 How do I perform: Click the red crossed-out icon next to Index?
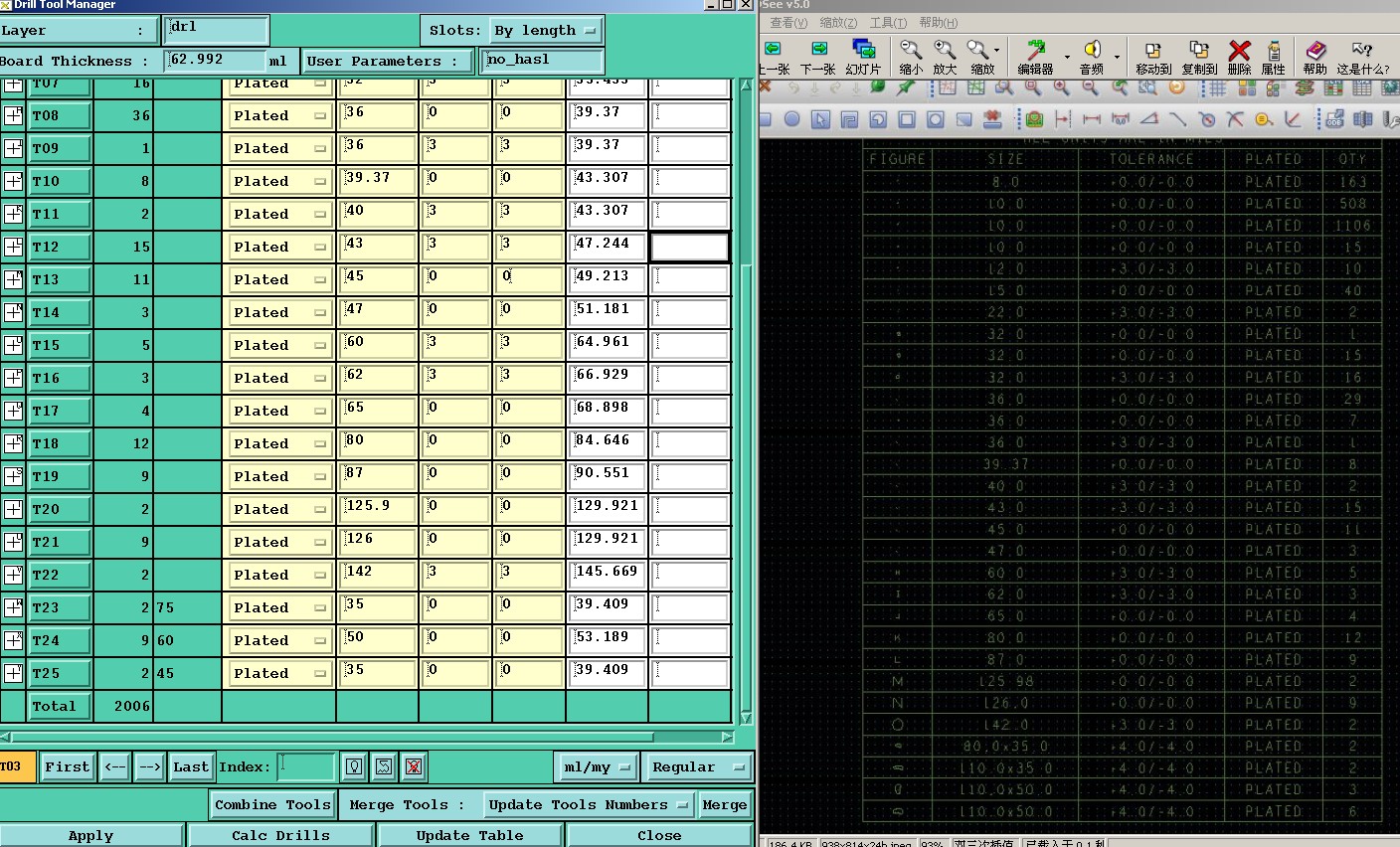(x=414, y=766)
